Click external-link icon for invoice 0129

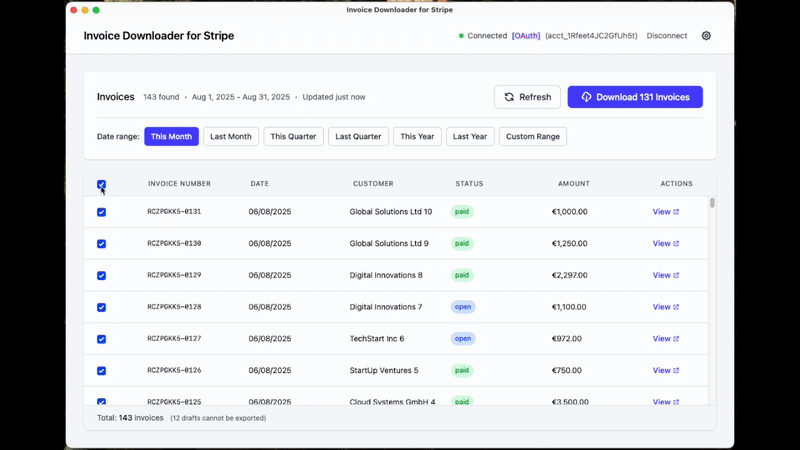676,275
